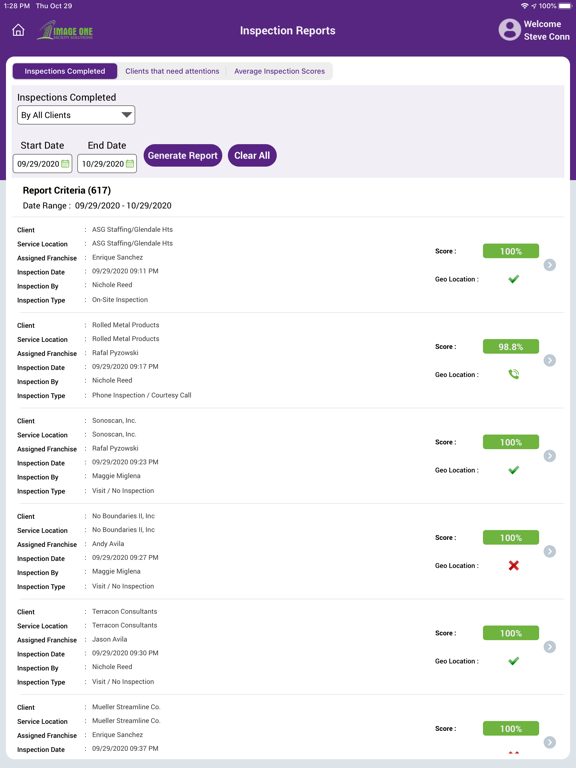Tap Terracon Consultants 100% score badge

pyautogui.click(x=511, y=633)
